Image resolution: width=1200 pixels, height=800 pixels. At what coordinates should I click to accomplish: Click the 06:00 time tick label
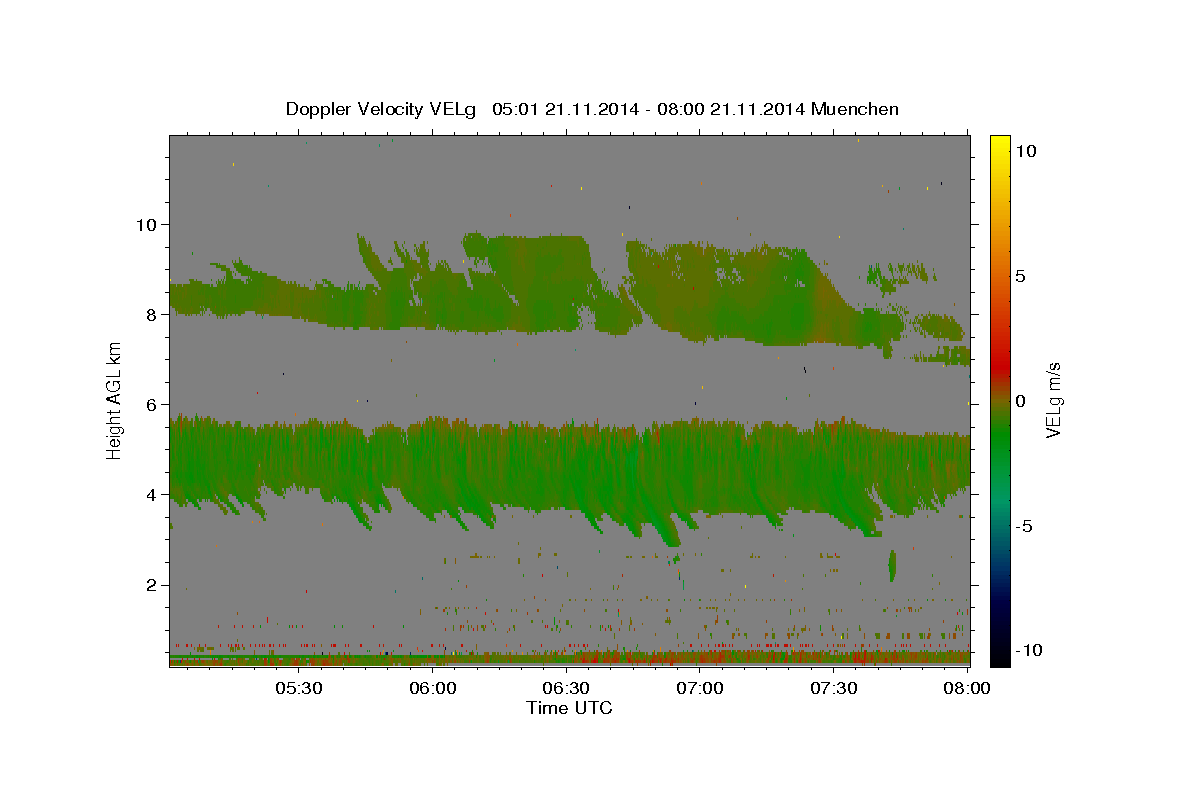tap(433, 688)
